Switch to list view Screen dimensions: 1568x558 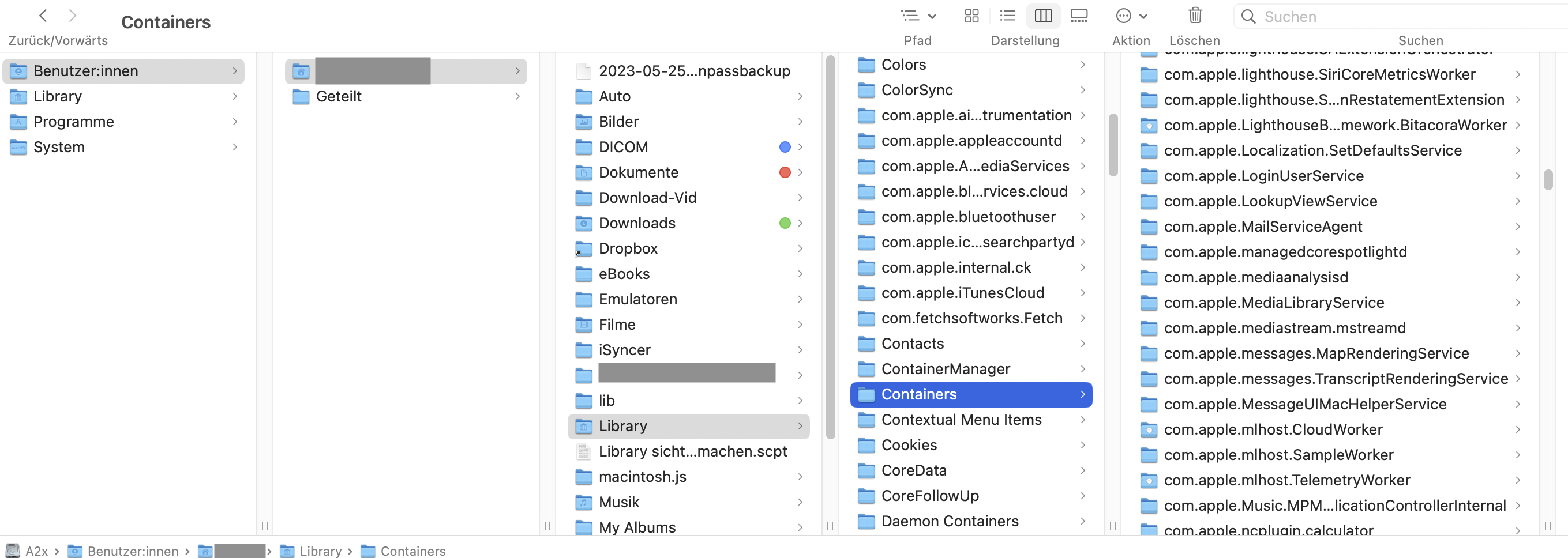click(1007, 16)
